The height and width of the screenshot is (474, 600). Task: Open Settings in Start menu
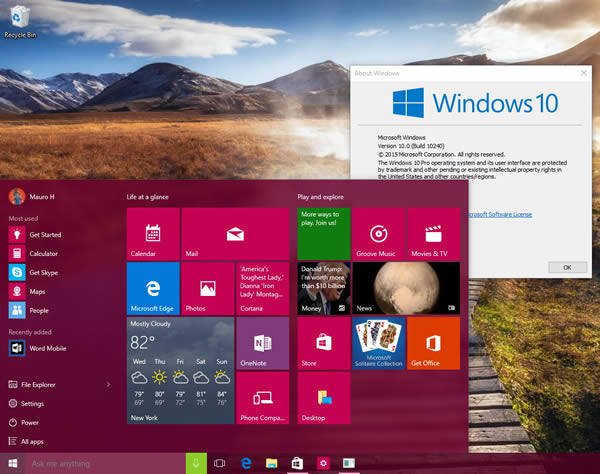point(26,404)
